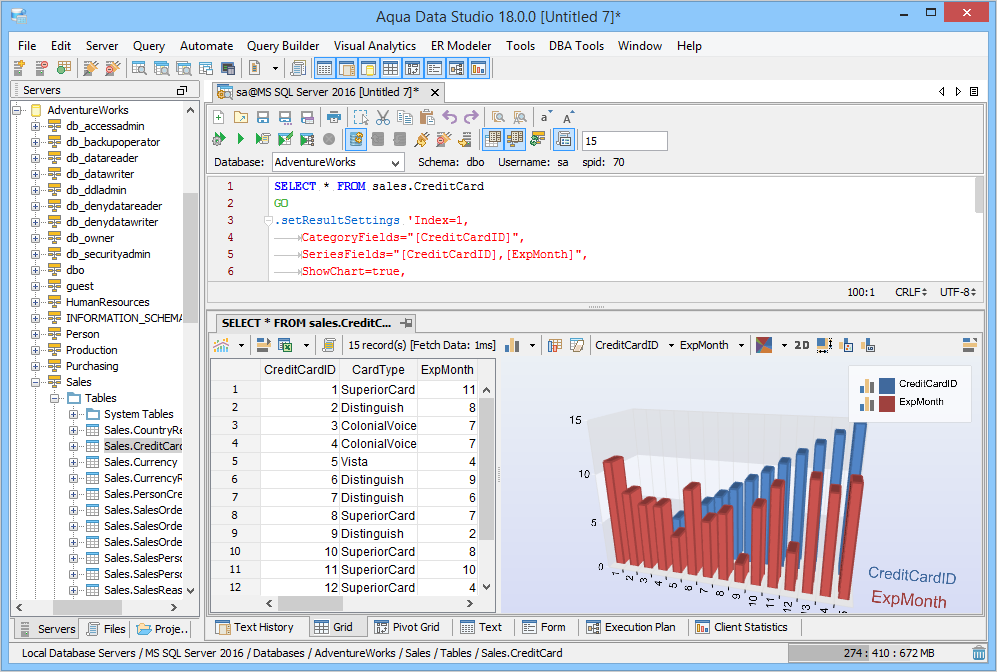
Task: Toggle the script results highlighted button beside 15 field
Action: (x=564, y=139)
